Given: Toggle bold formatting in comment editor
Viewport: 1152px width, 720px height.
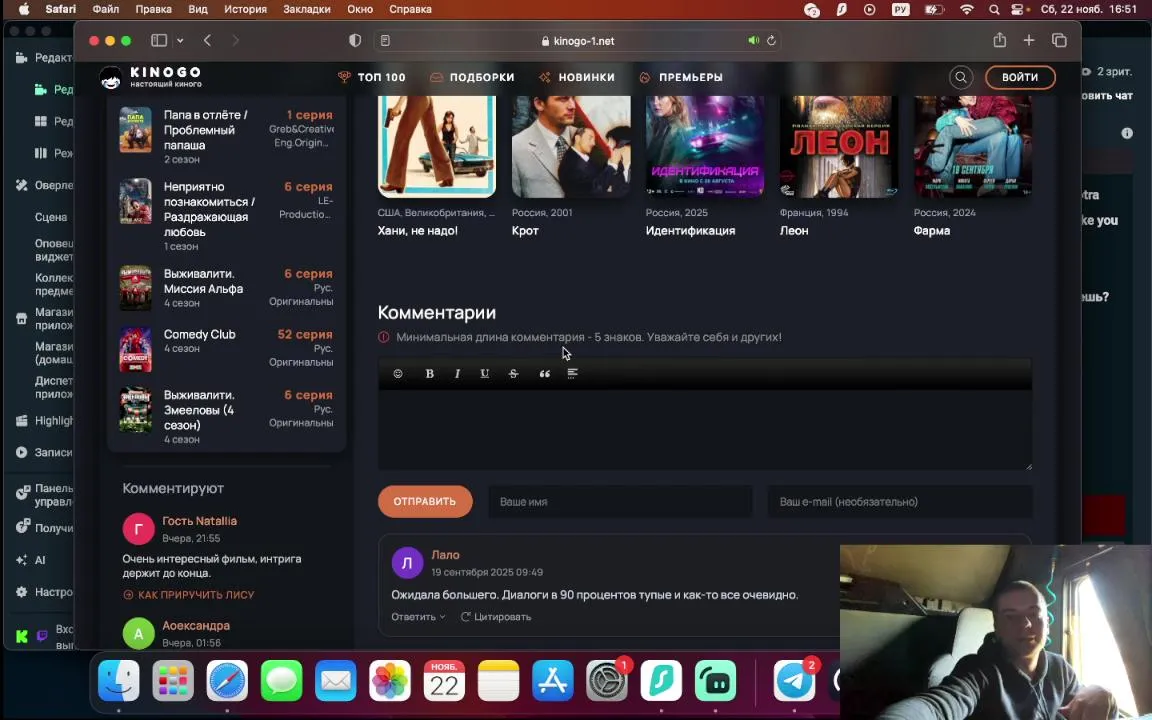Looking at the screenshot, I should [x=429, y=373].
